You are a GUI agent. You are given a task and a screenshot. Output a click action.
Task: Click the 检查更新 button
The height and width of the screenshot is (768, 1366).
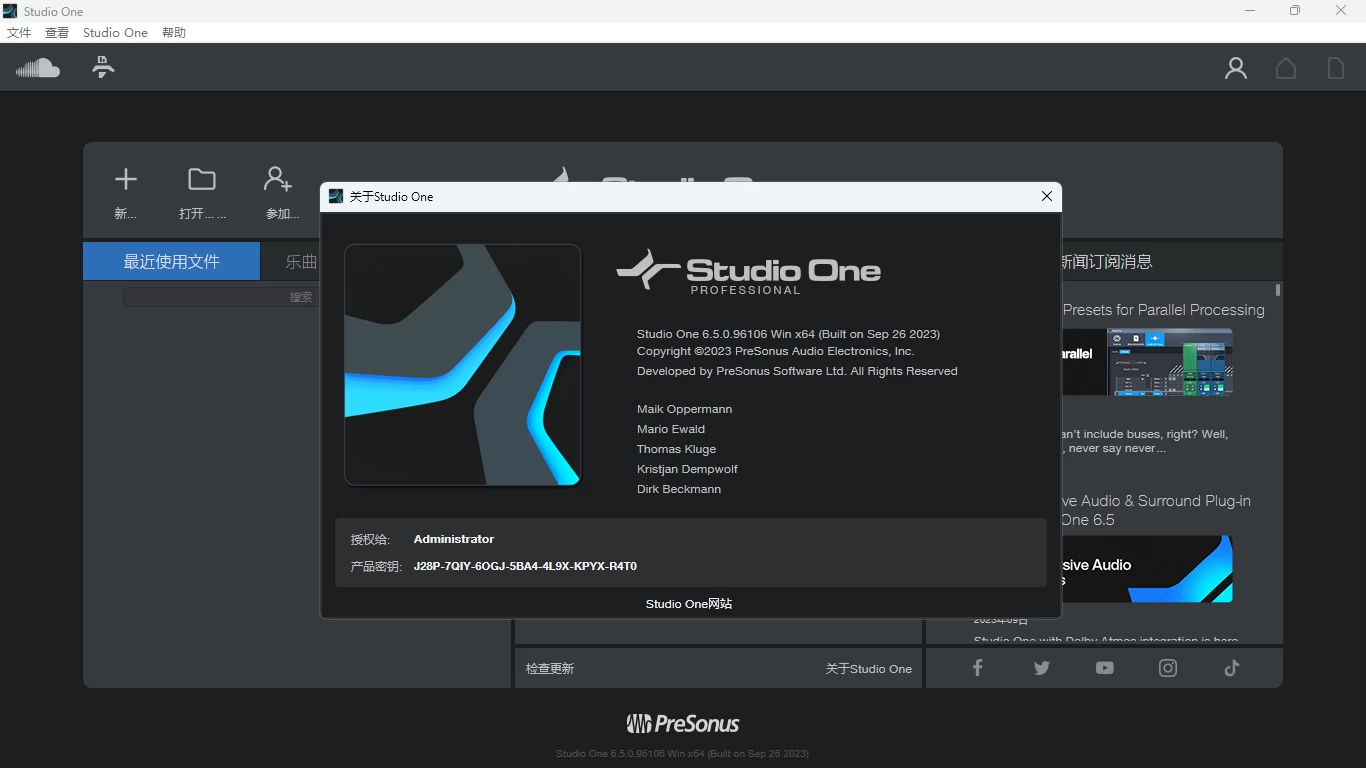pyautogui.click(x=550, y=669)
